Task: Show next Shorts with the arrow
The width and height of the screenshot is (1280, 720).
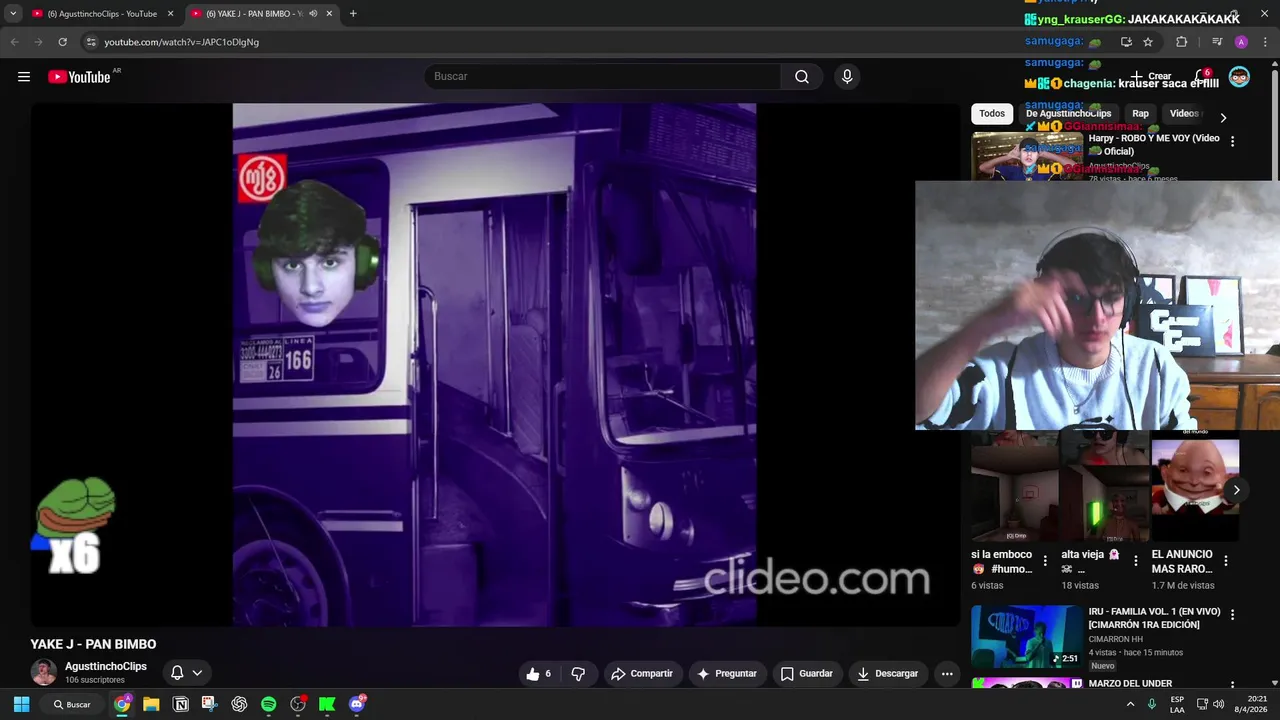Action: (1236, 490)
